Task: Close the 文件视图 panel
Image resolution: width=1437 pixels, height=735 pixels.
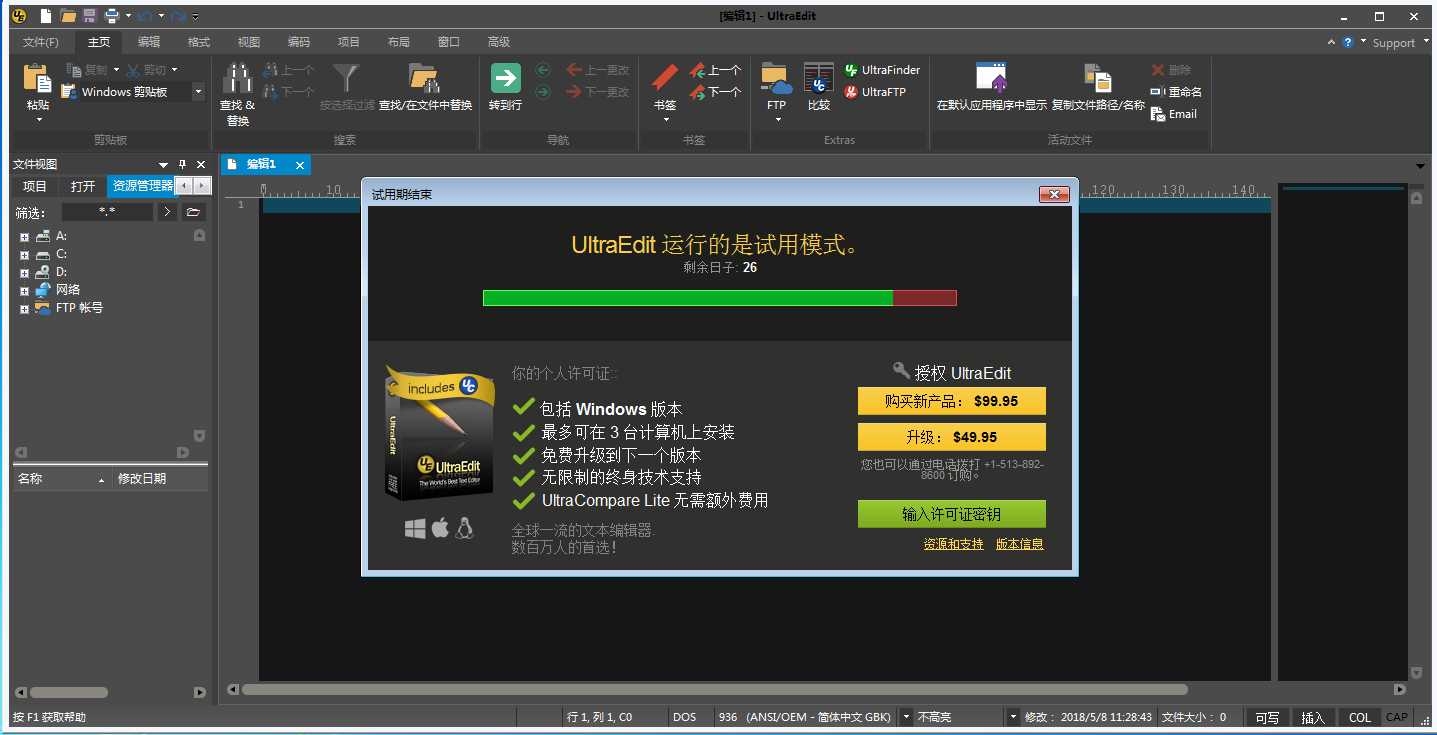Action: click(x=201, y=164)
